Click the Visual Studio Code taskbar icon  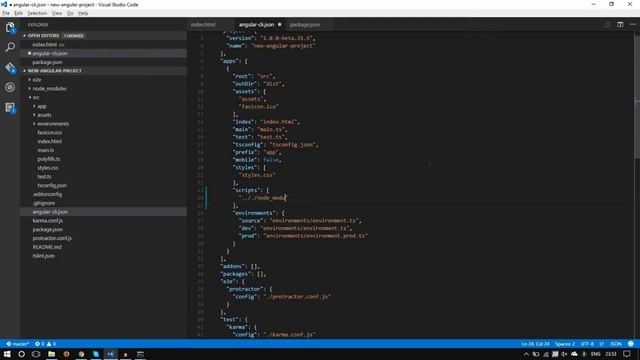click(111, 354)
